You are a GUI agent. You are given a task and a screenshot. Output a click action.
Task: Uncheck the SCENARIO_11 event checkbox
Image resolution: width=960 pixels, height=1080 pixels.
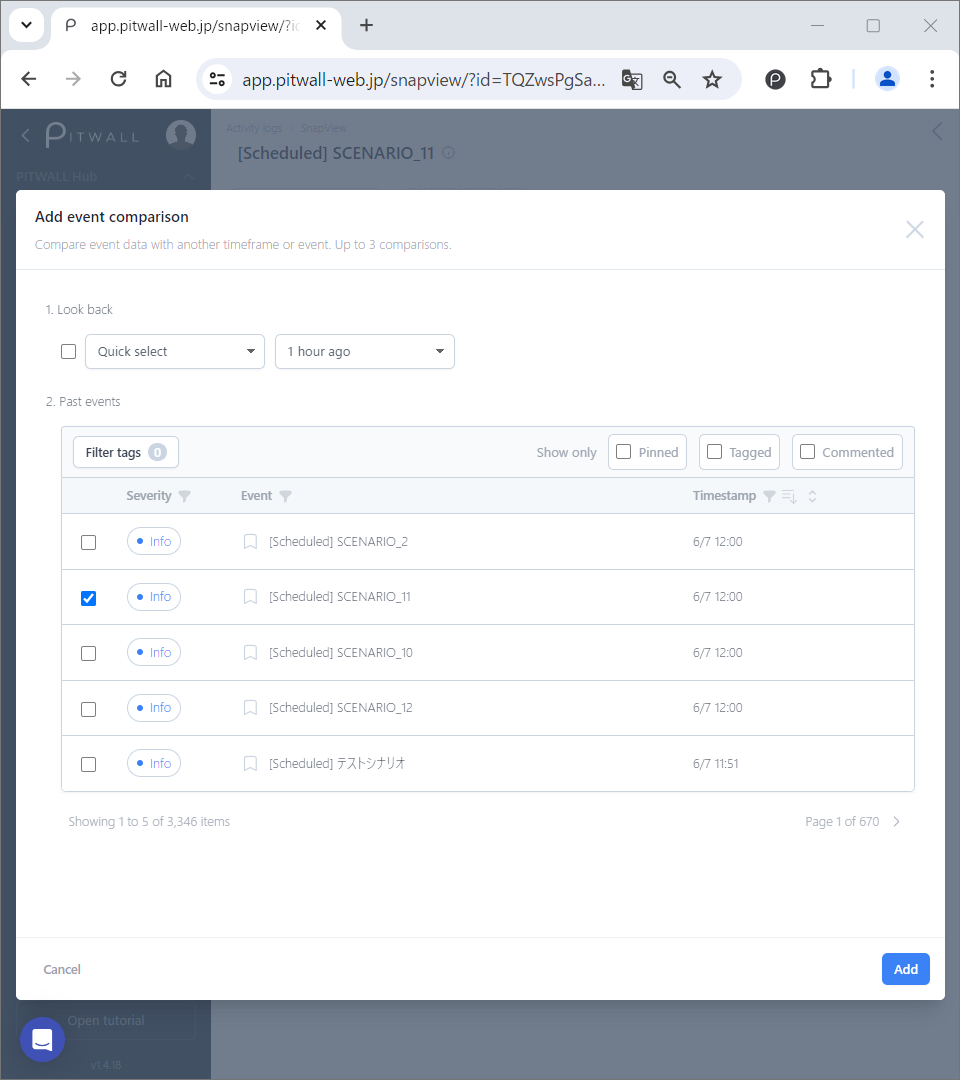[88, 598]
